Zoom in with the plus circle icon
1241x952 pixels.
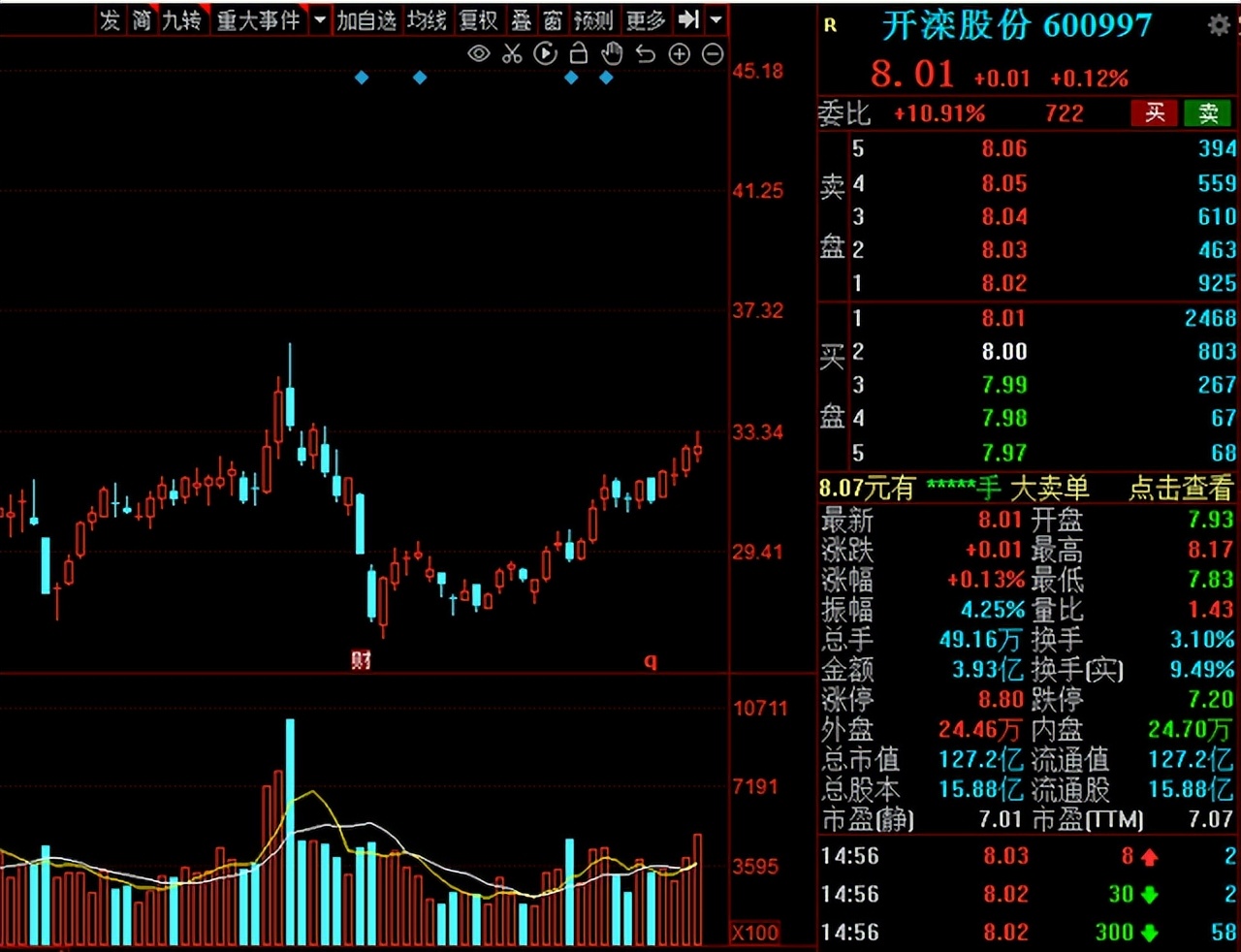pos(680,54)
